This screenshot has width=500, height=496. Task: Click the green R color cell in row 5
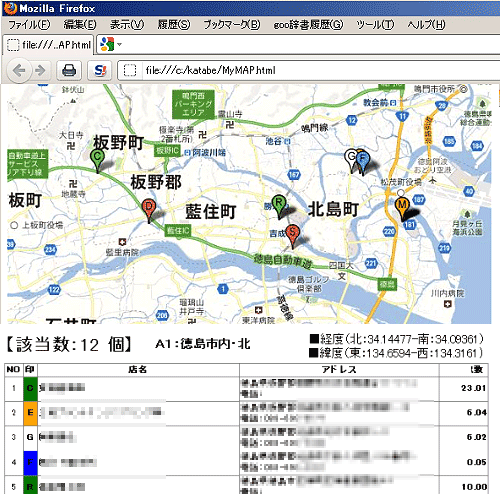pos(30,485)
